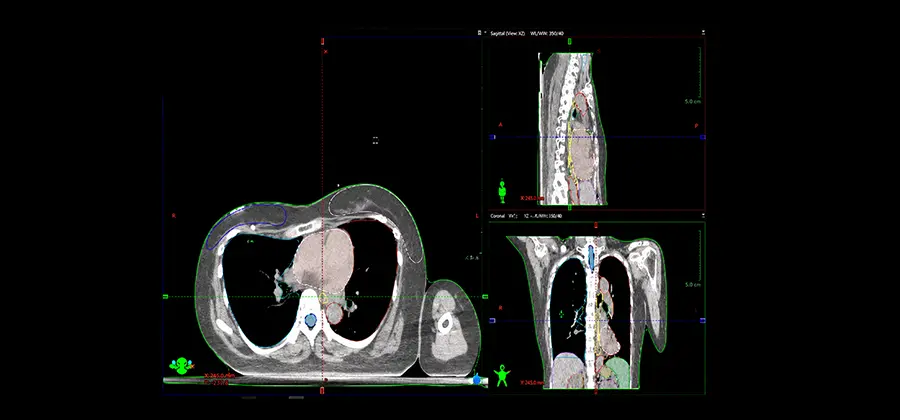This screenshot has width=900, height=420.
Task: Click the coronal WL/WW: 350/40 label
Action: coord(548,216)
